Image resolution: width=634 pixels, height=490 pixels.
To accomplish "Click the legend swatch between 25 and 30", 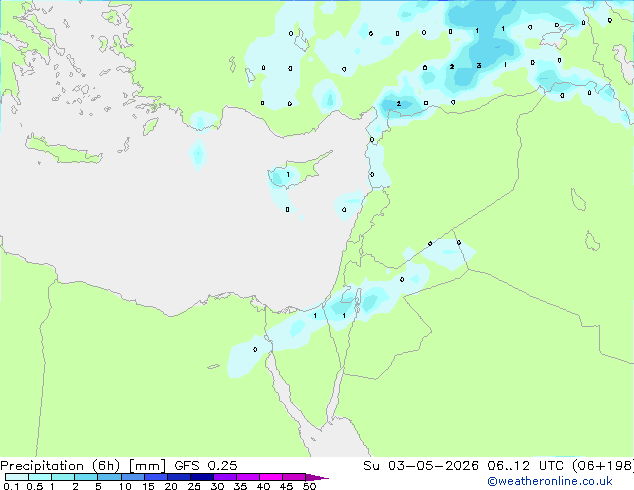I will tap(202, 477).
